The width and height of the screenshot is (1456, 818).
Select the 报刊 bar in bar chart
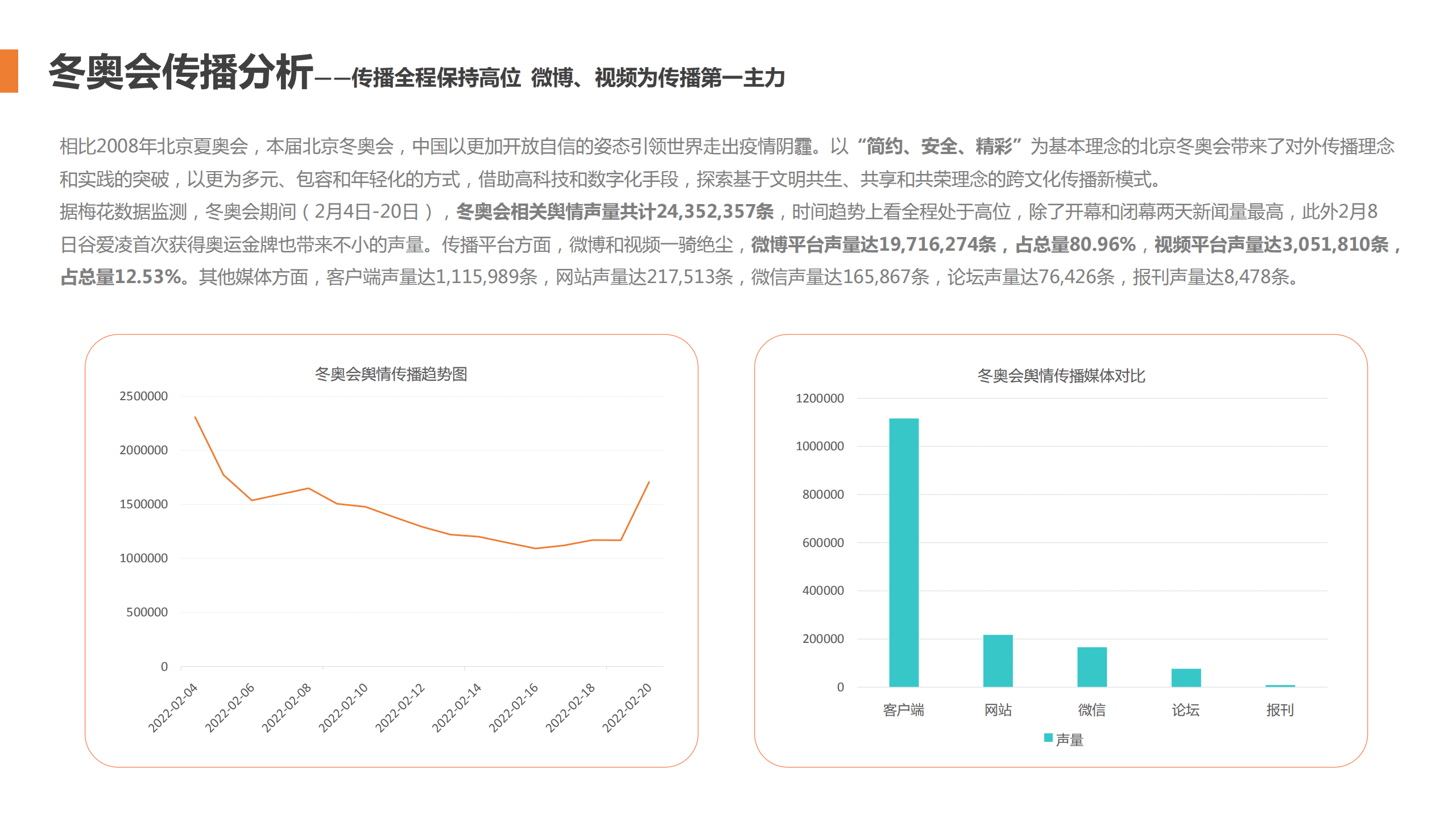pyautogui.click(x=1280, y=686)
